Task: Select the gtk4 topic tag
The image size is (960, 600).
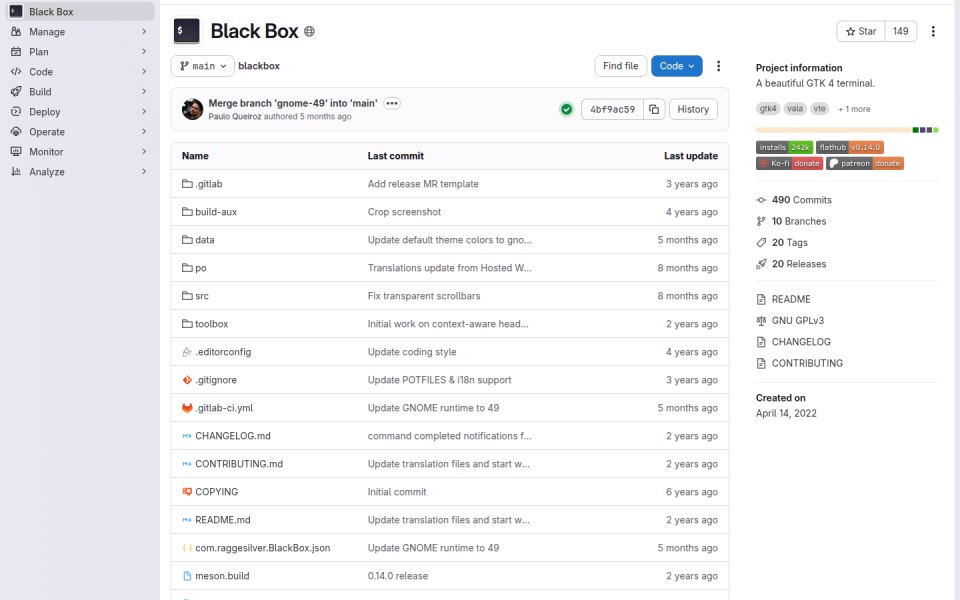Action: [x=768, y=109]
